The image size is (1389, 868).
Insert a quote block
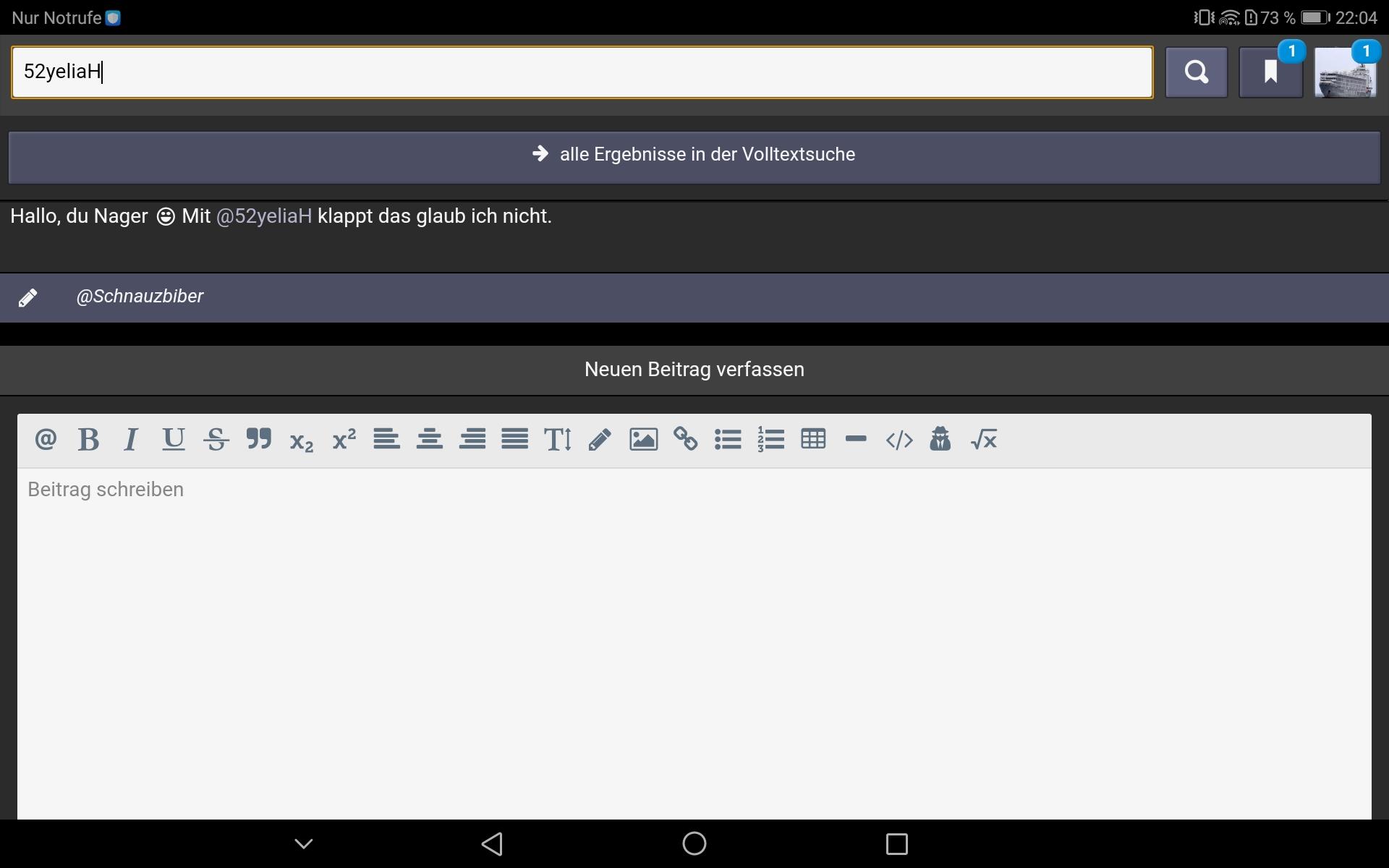[259, 439]
